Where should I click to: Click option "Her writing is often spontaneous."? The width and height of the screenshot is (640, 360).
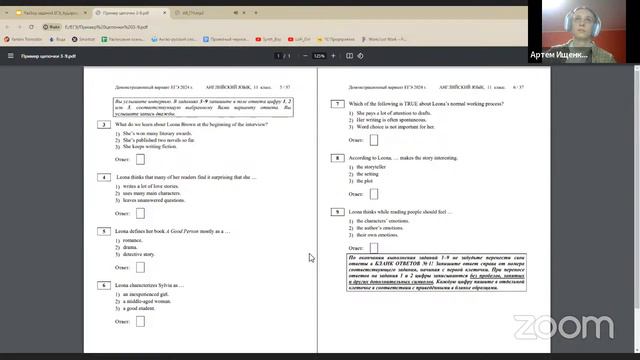click(391, 120)
